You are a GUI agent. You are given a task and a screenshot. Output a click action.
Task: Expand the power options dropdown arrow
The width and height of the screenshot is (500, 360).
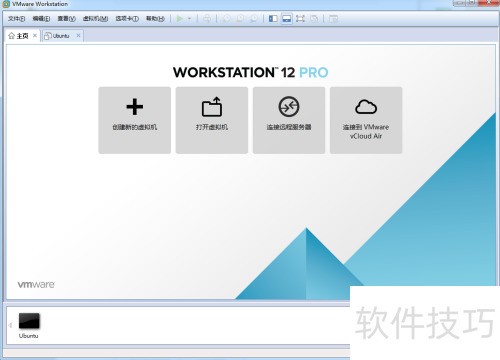[189, 19]
